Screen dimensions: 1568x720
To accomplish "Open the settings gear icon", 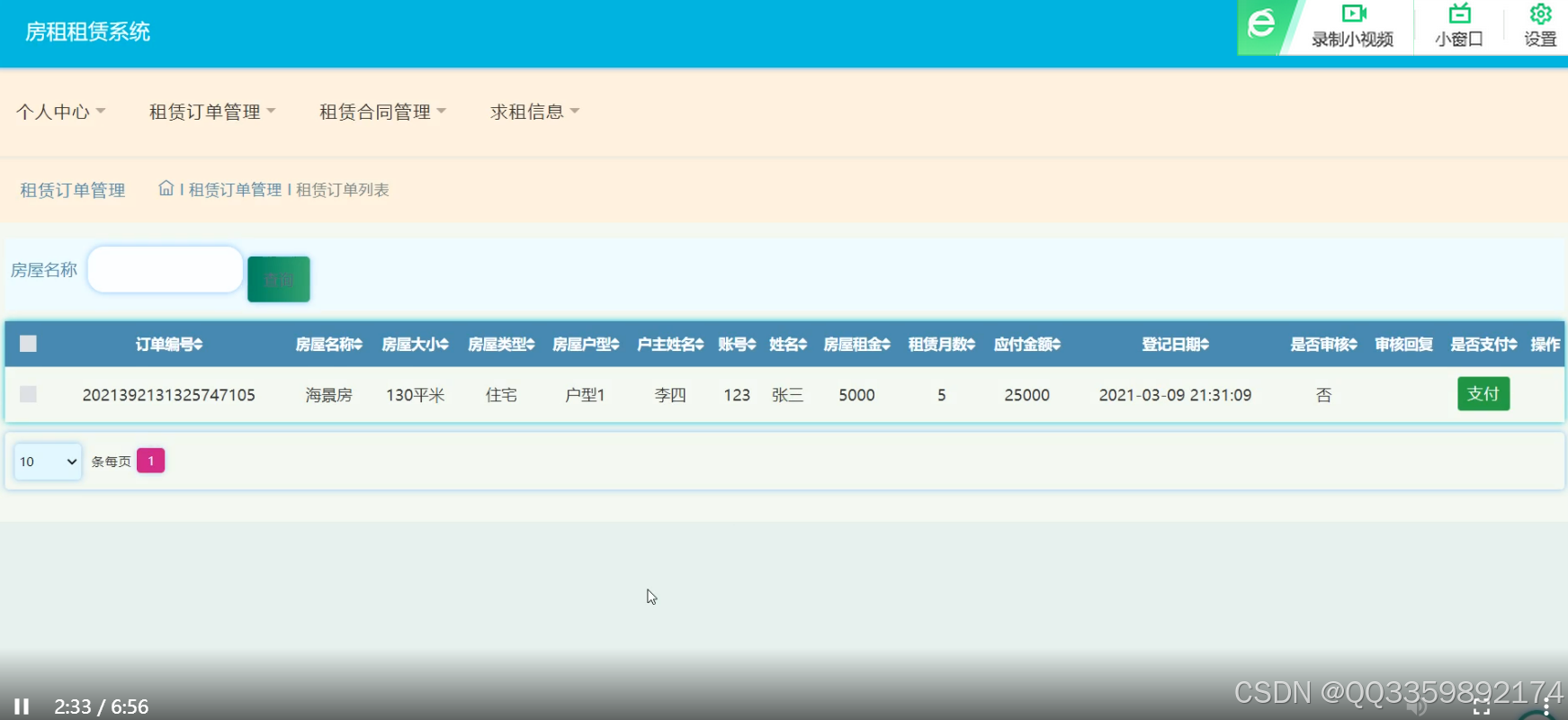I will [1541, 13].
